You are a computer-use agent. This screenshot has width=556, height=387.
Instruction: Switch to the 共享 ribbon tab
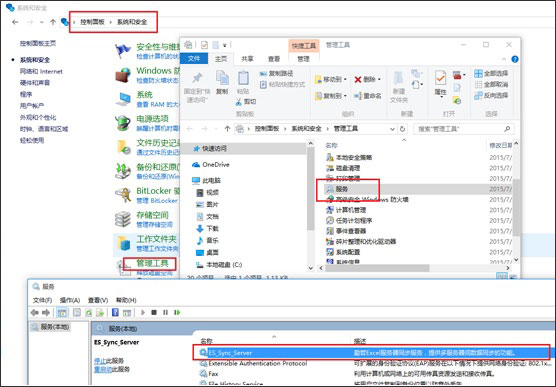(247, 59)
